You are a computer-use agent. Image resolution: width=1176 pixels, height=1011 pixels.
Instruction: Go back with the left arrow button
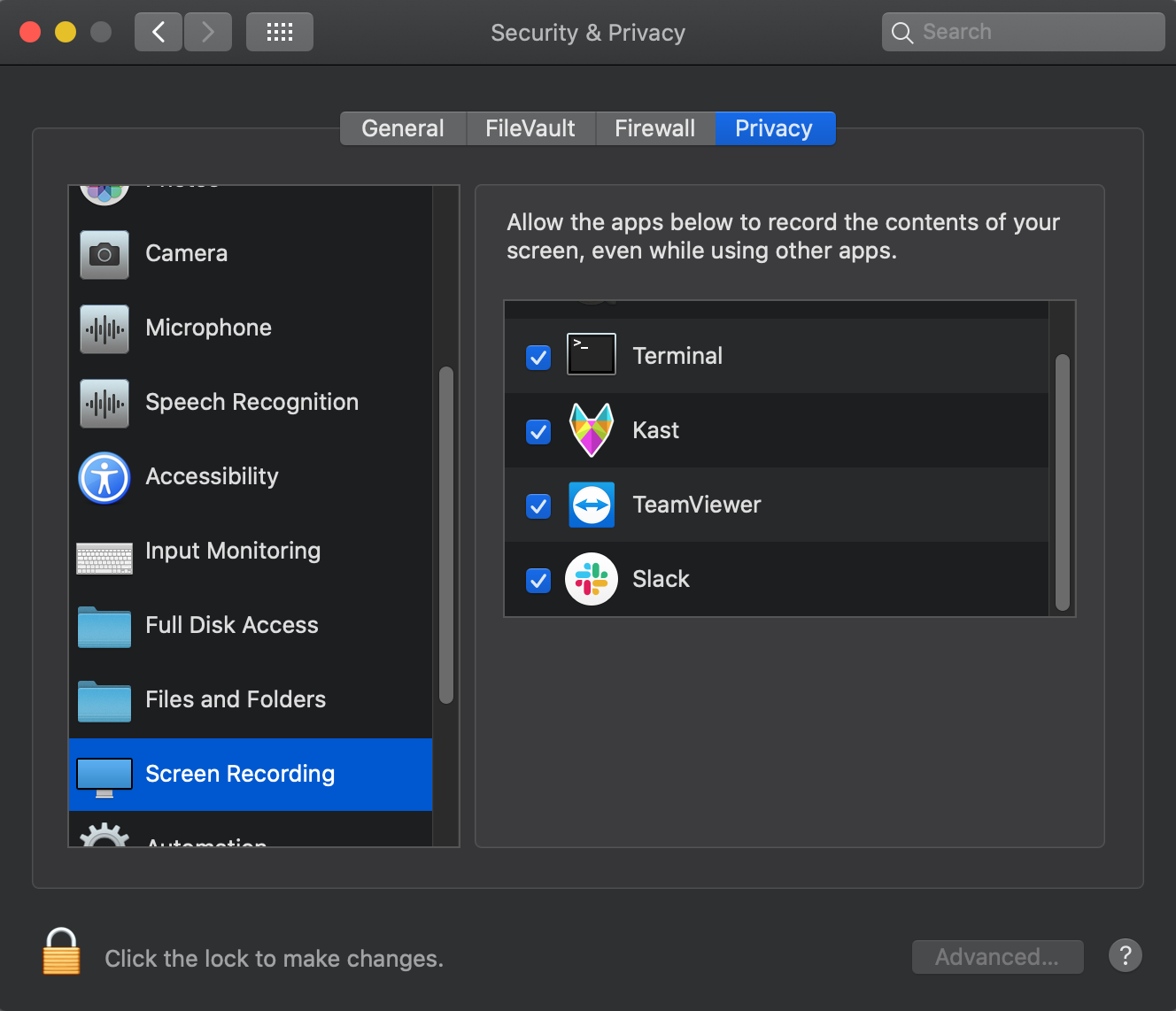[x=159, y=33]
